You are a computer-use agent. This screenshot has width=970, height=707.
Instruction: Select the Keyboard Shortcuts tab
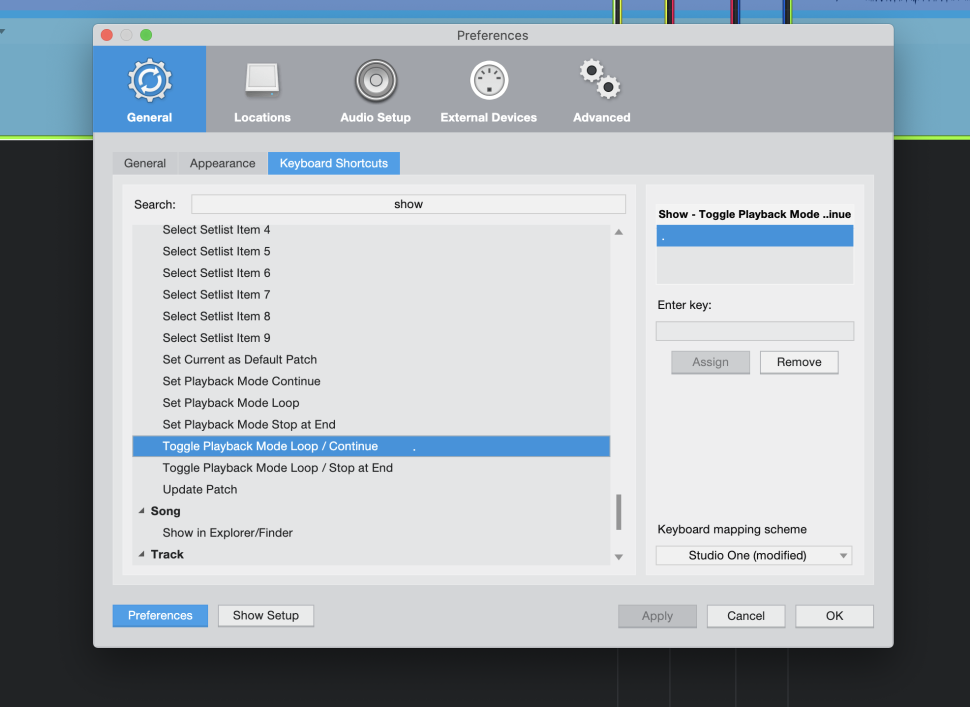333,163
